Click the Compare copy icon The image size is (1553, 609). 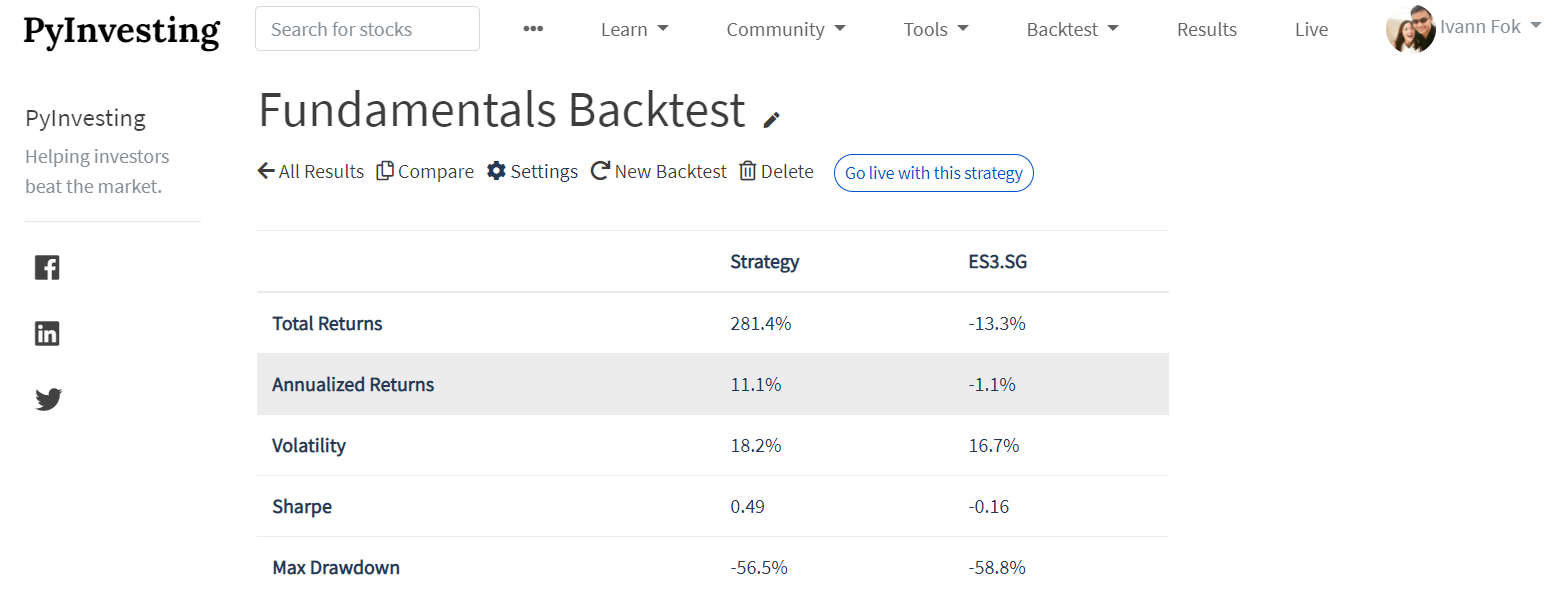[385, 171]
